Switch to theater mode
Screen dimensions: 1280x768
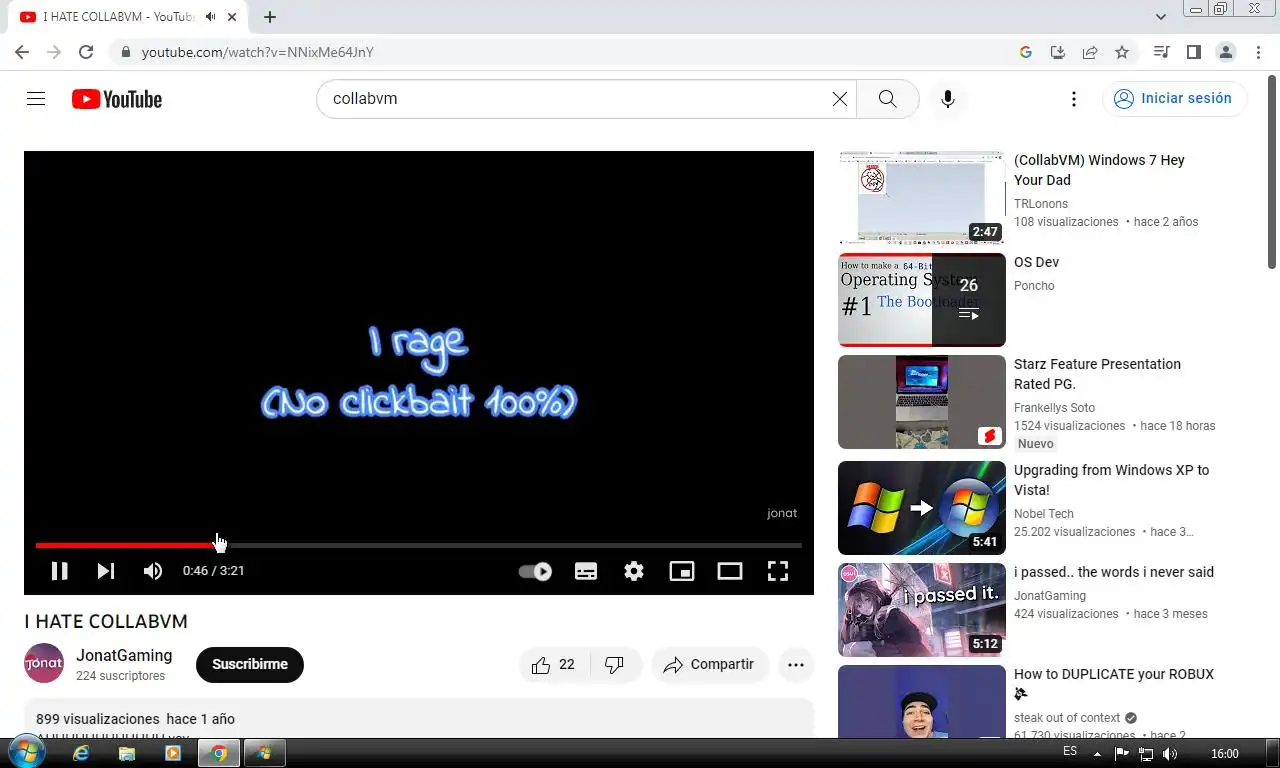[x=730, y=571]
